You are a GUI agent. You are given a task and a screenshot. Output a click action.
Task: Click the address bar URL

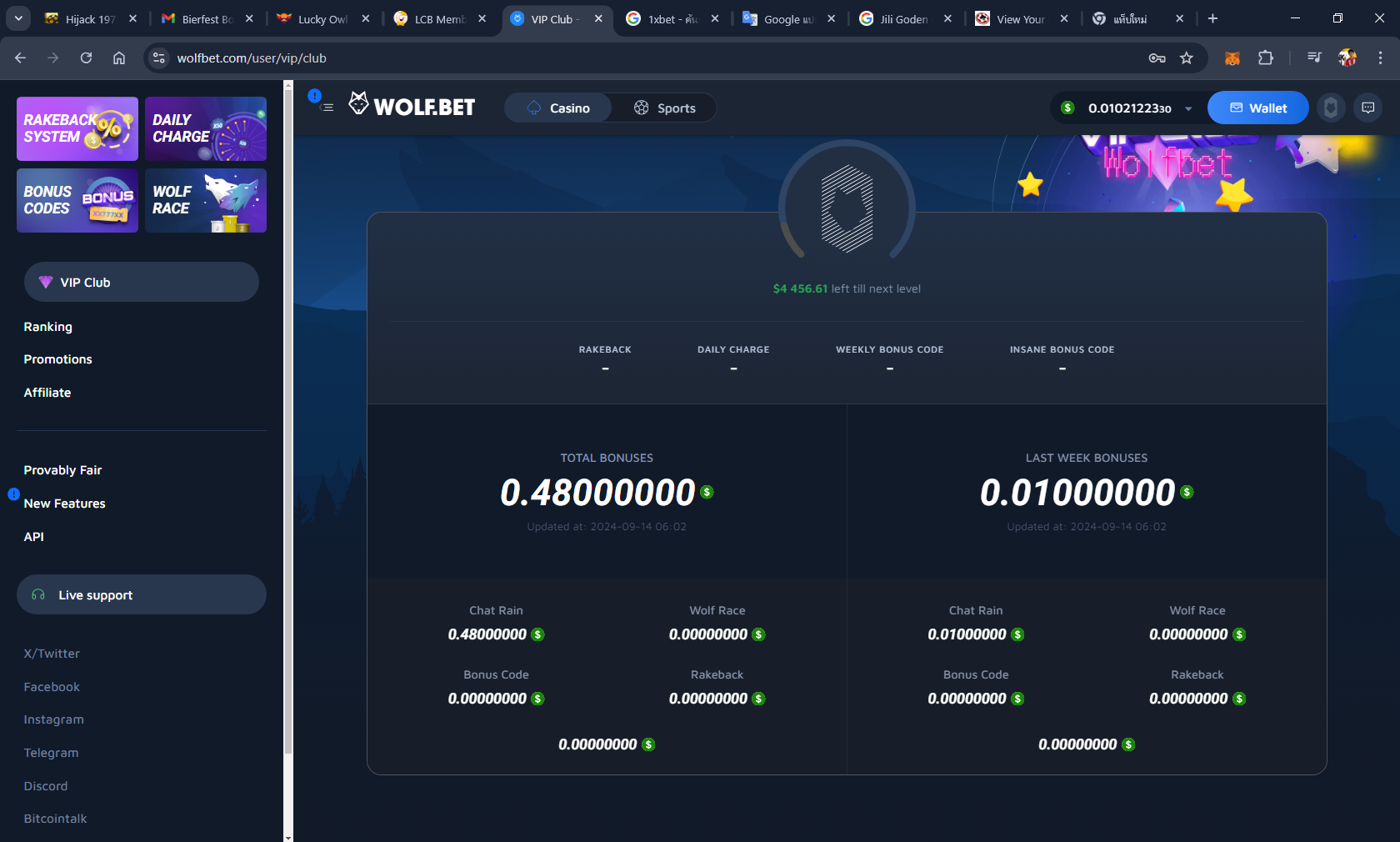pos(252,58)
